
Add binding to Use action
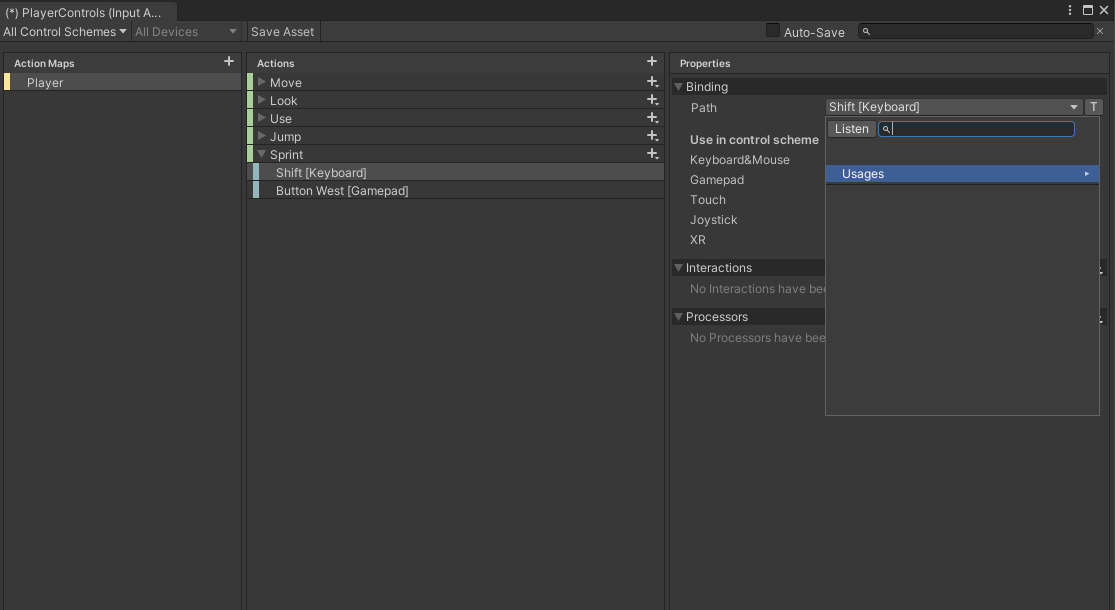click(652, 118)
